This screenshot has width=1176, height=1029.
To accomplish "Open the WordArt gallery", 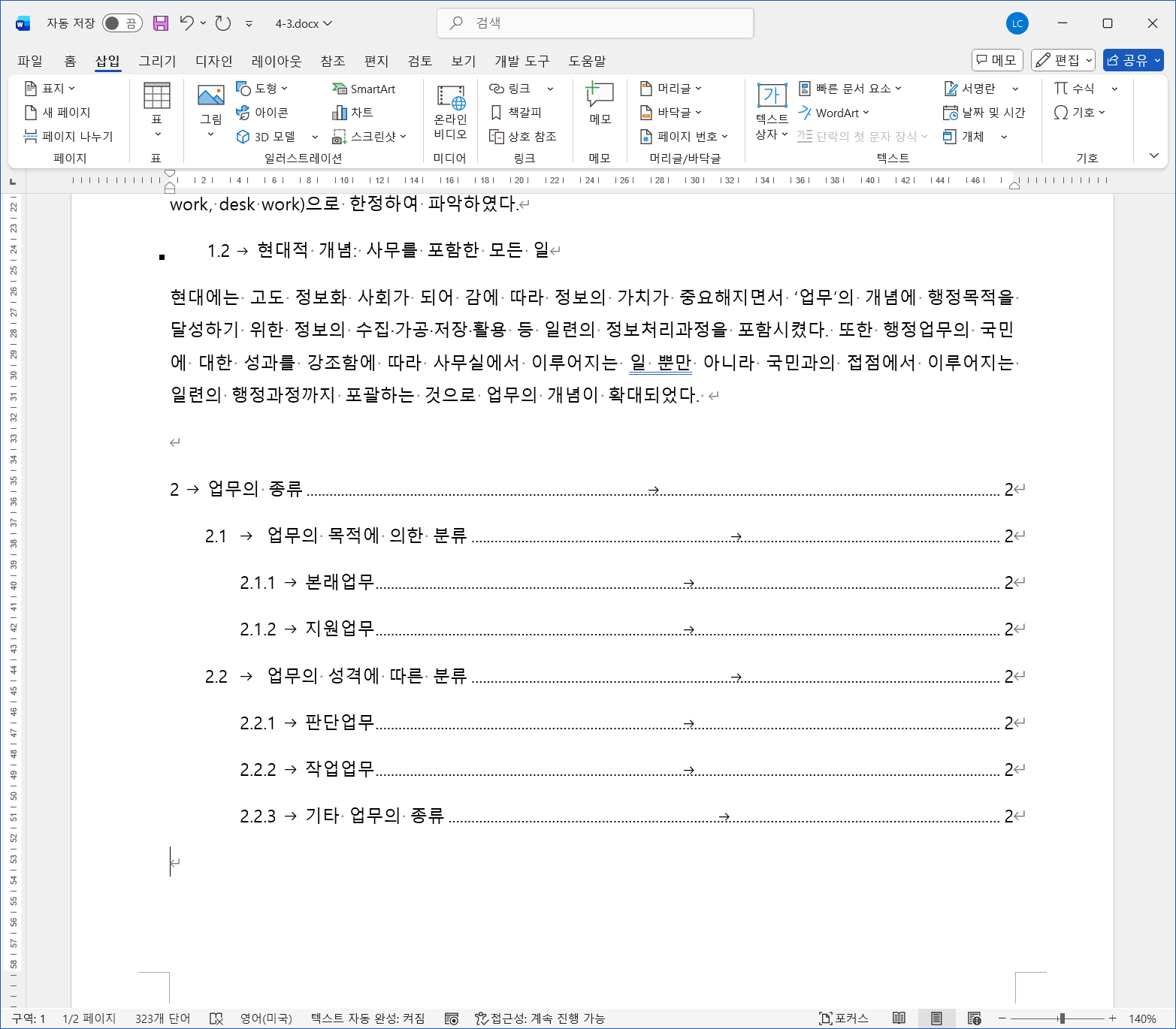I will pos(833,113).
